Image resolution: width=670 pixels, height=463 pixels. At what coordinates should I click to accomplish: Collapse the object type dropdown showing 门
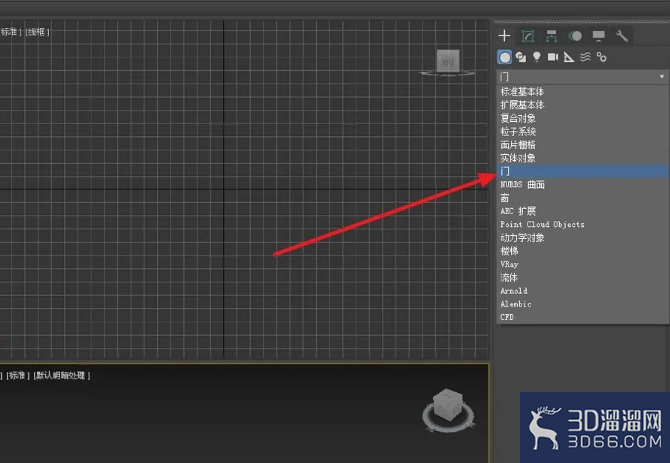[582, 77]
